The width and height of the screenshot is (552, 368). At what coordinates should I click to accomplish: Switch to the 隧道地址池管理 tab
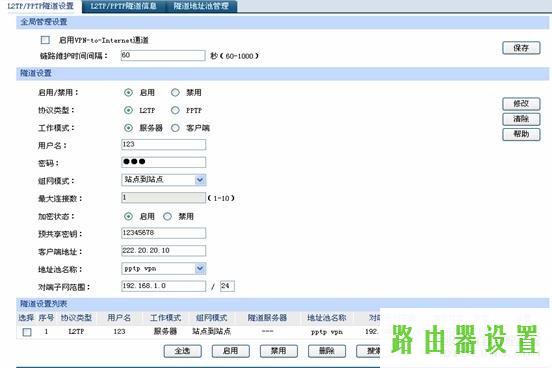tap(201, 6)
